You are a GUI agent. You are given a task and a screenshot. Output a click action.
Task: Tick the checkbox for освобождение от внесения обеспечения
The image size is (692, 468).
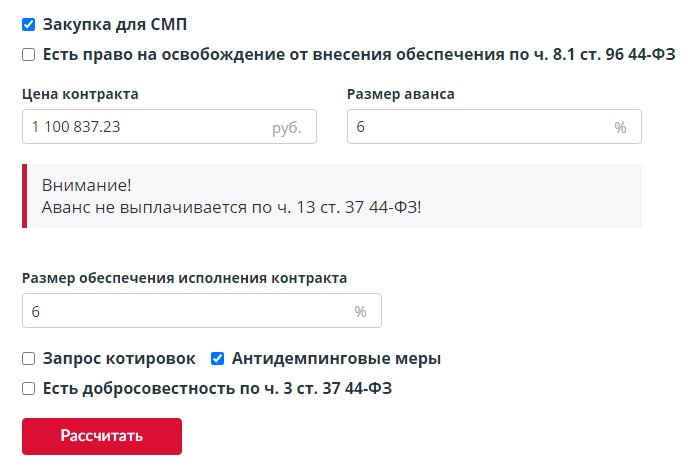(29, 54)
